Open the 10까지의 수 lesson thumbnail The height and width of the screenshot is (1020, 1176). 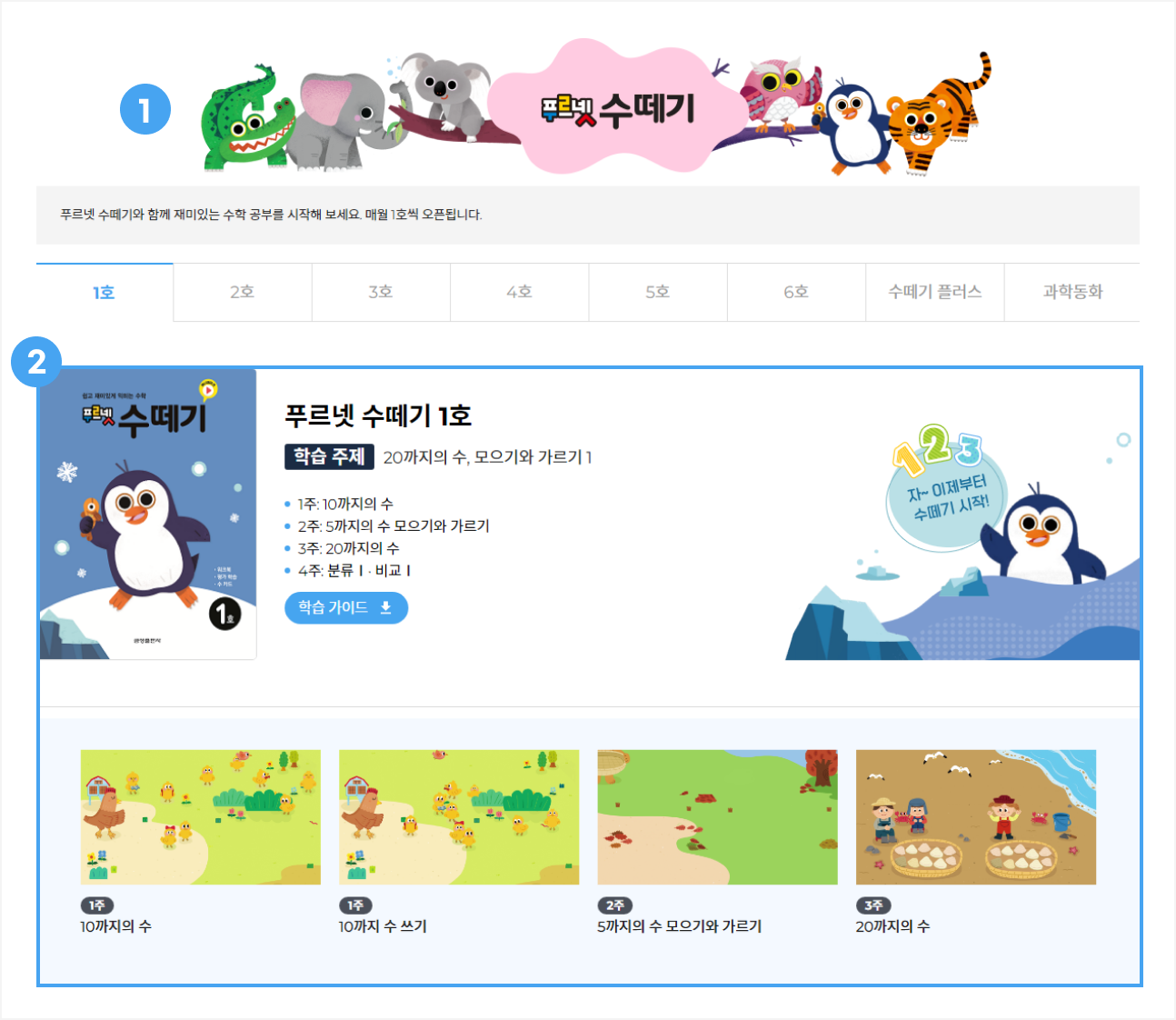[x=201, y=817]
